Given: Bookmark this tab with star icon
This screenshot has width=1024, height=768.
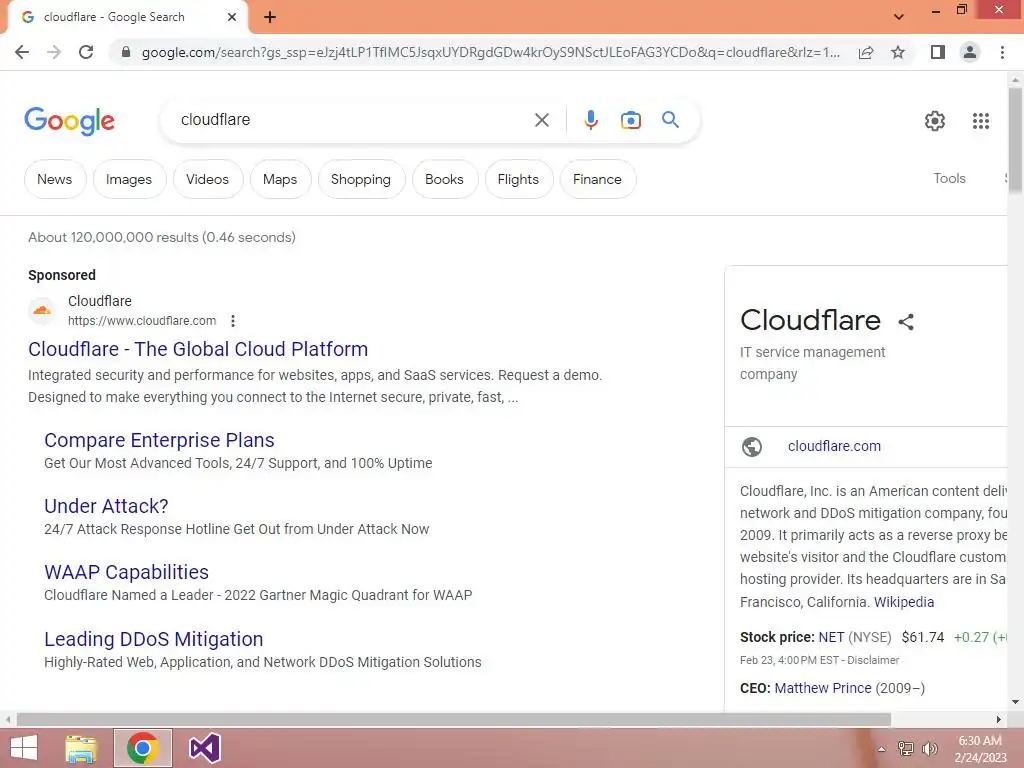Looking at the screenshot, I should point(898,52).
